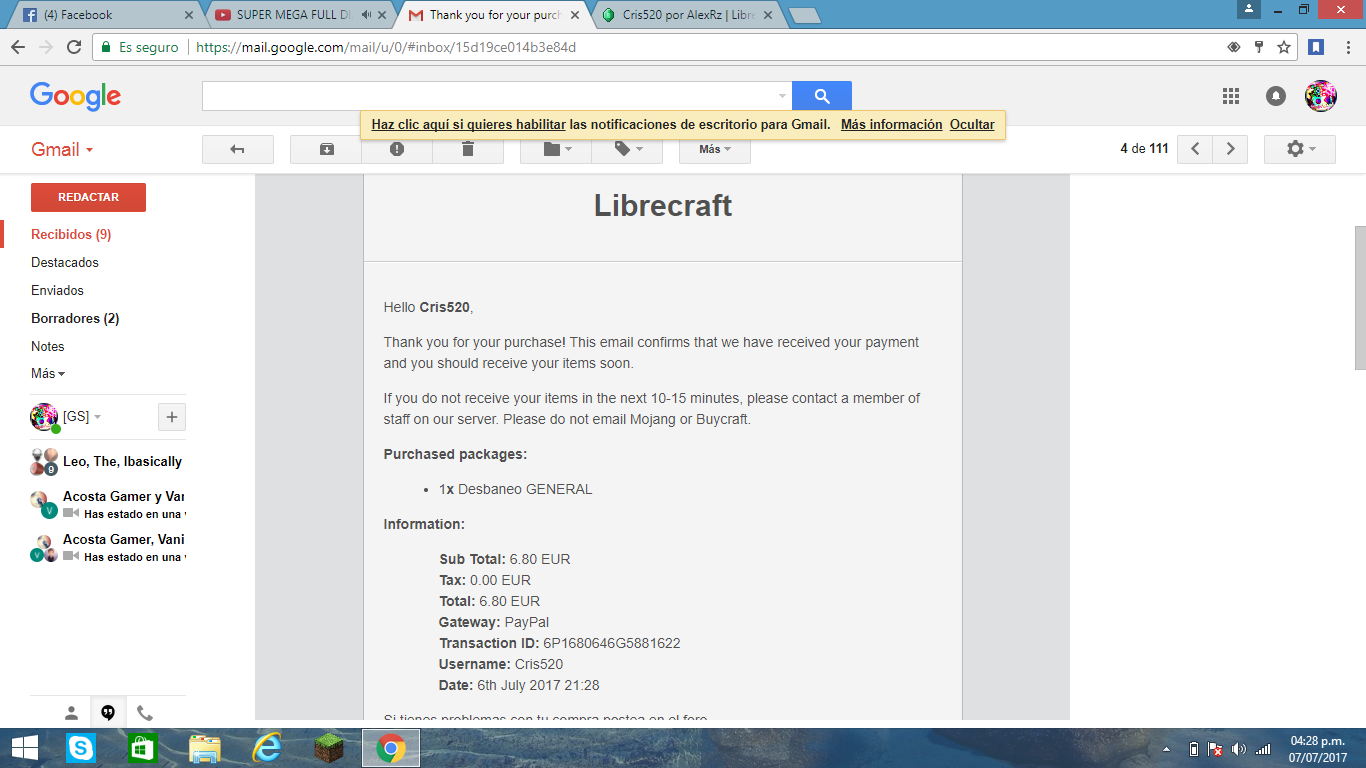Switch to the Facebook browser tab
Viewport: 1366px width, 768px height.
pos(105,15)
